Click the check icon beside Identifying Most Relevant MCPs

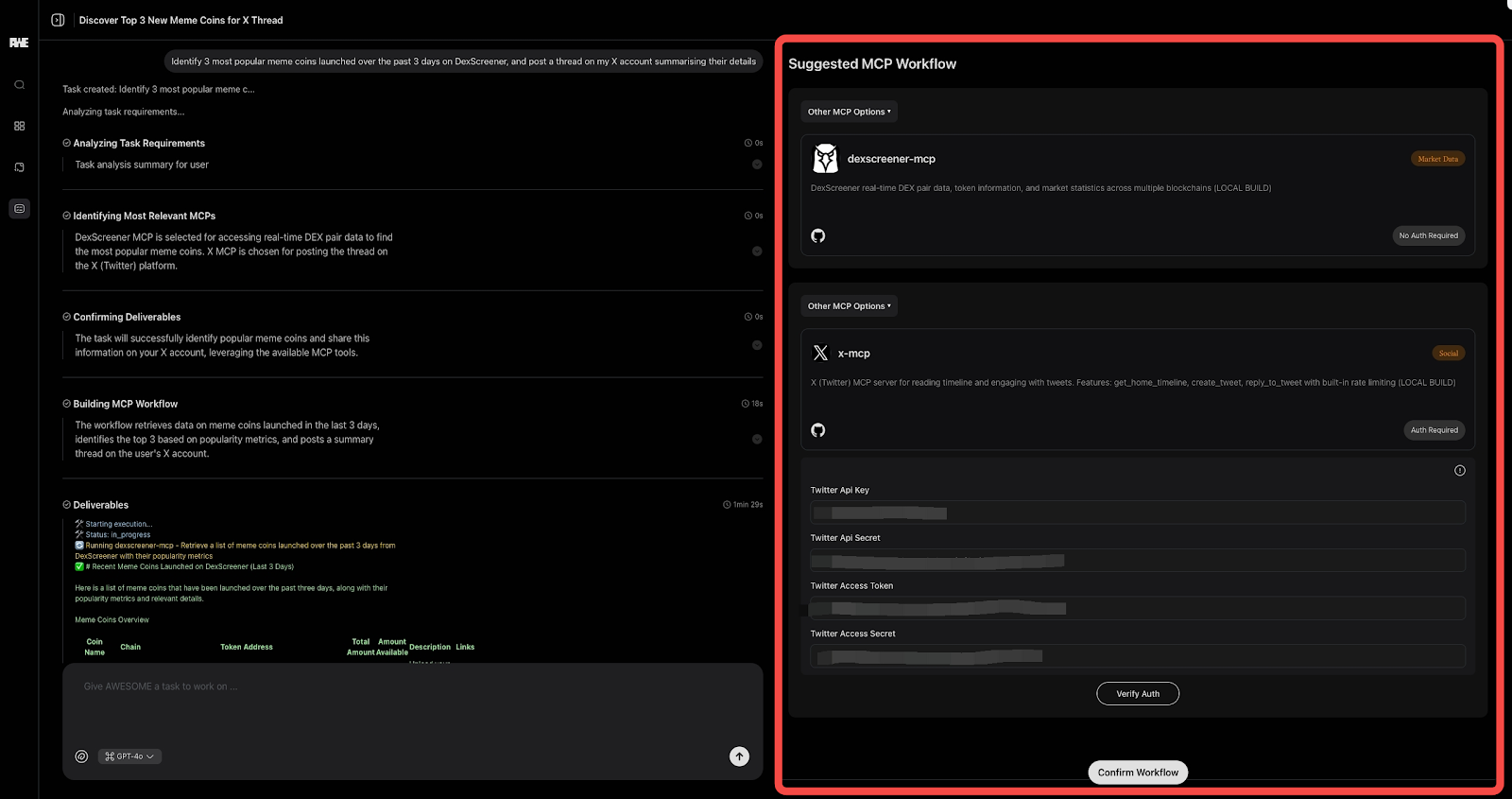pyautogui.click(x=66, y=216)
